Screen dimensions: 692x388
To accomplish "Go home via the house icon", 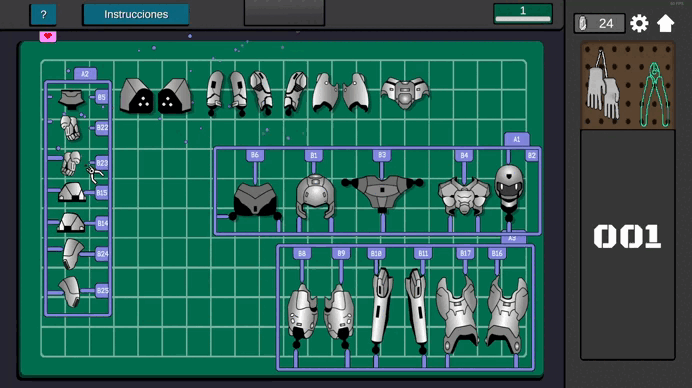I will point(665,23).
